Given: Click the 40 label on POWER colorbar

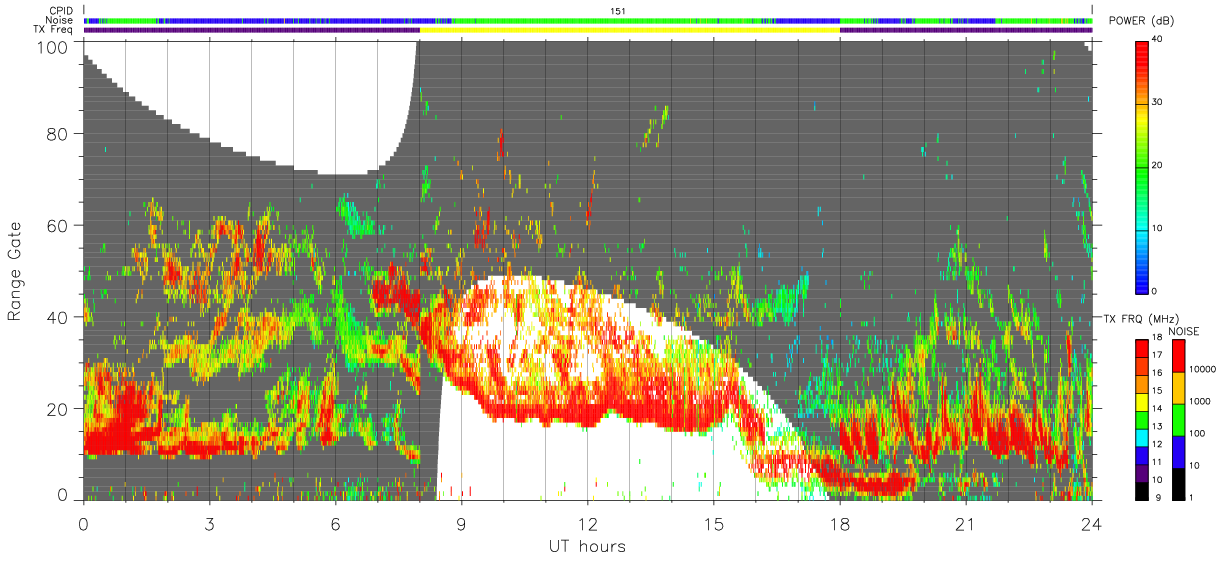Looking at the screenshot, I should [1158, 39].
